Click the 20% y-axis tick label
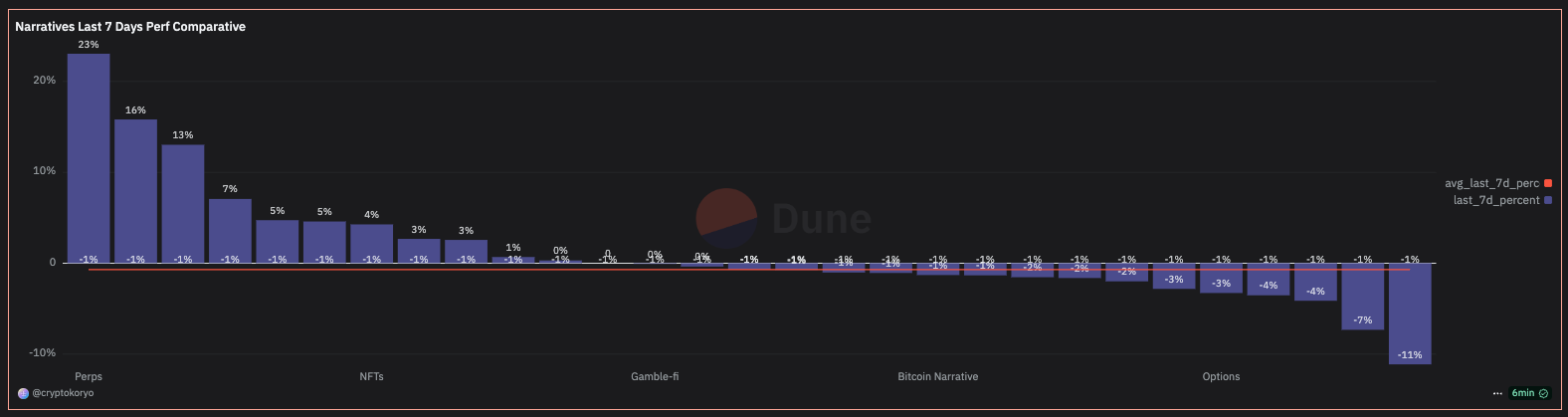 (44, 81)
